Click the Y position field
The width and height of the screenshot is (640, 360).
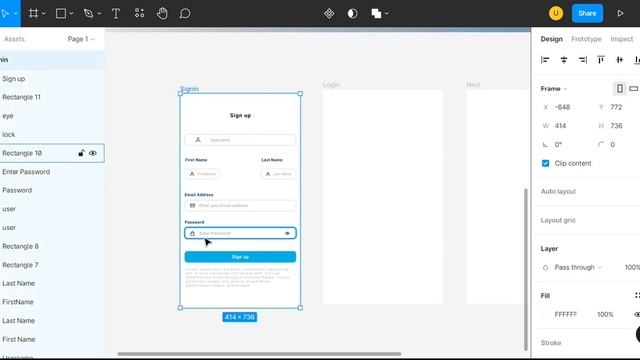pos(616,107)
